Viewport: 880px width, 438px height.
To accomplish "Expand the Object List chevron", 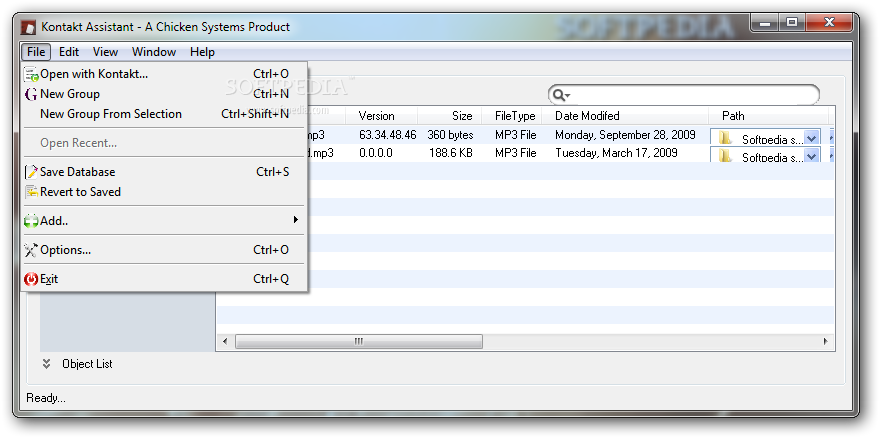I will pyautogui.click(x=47, y=364).
